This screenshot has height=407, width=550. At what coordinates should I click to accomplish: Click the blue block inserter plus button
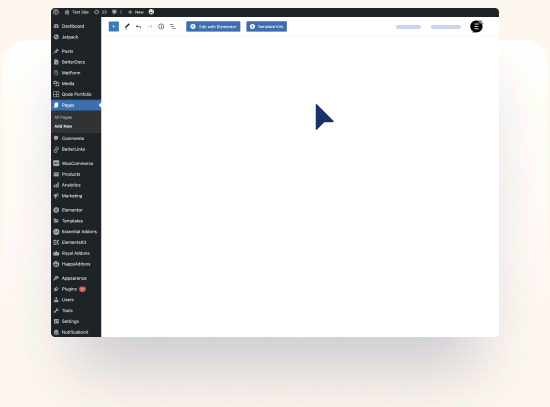pos(114,27)
